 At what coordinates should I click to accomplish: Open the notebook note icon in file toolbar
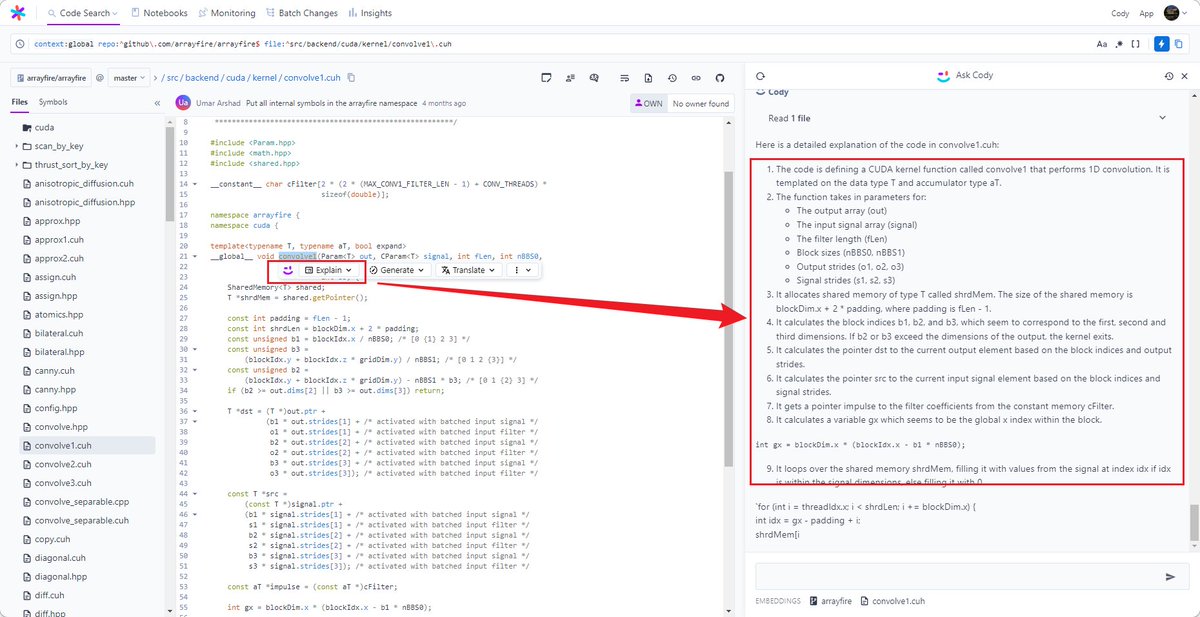click(x=546, y=77)
